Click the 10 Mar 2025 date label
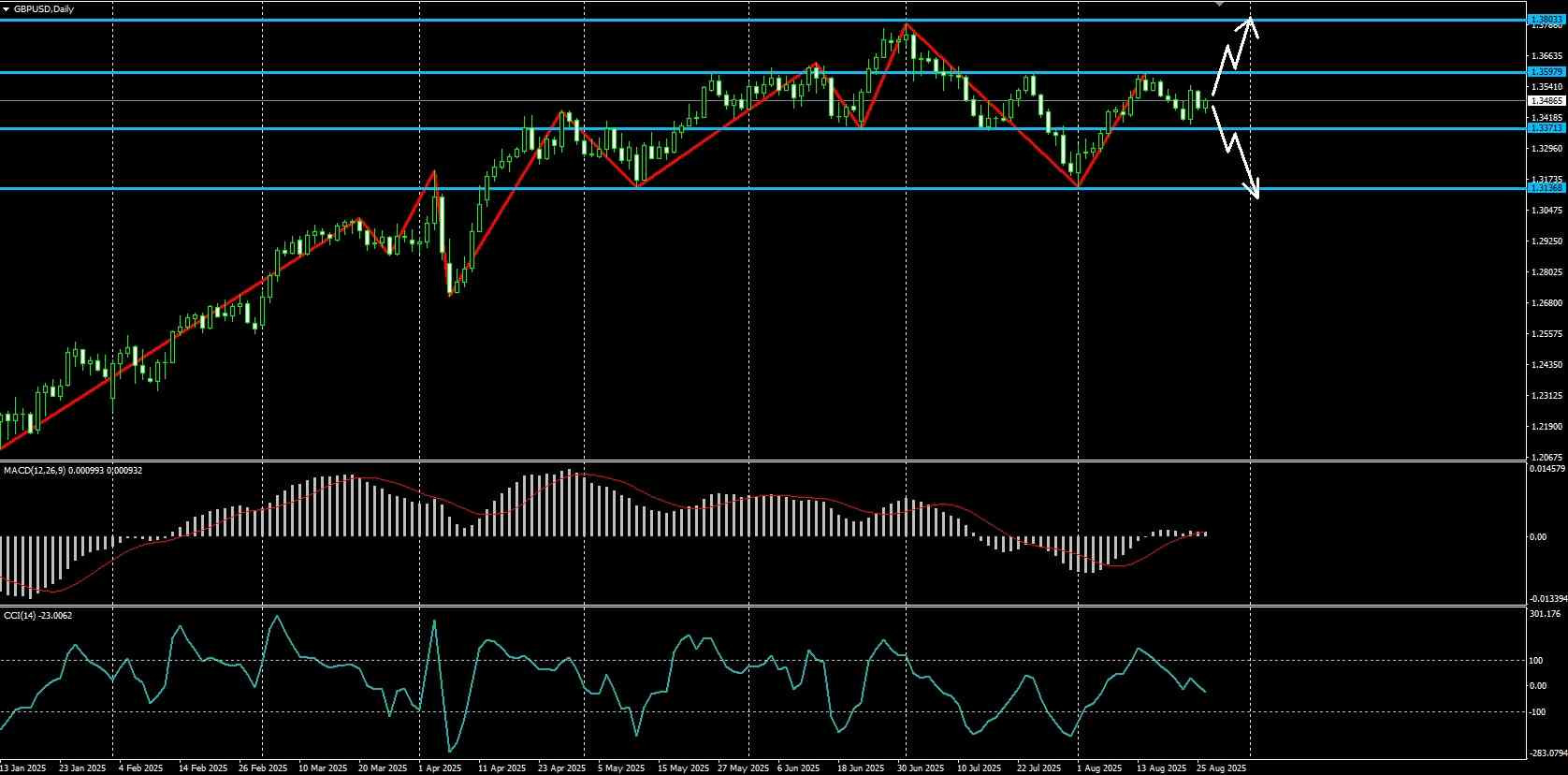Screen dimensions: 1568x775 [322, 768]
